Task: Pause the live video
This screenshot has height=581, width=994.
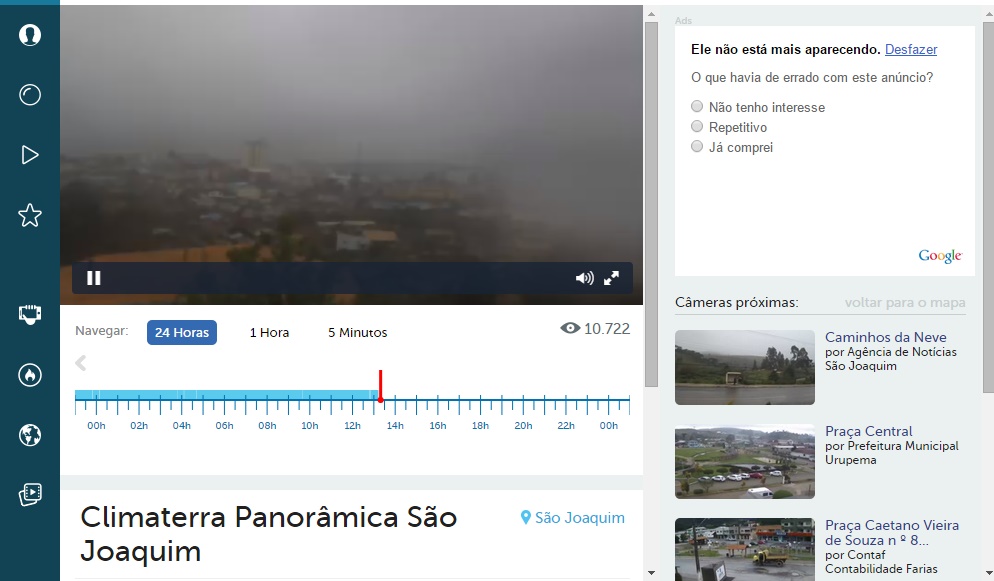Action: point(94,278)
